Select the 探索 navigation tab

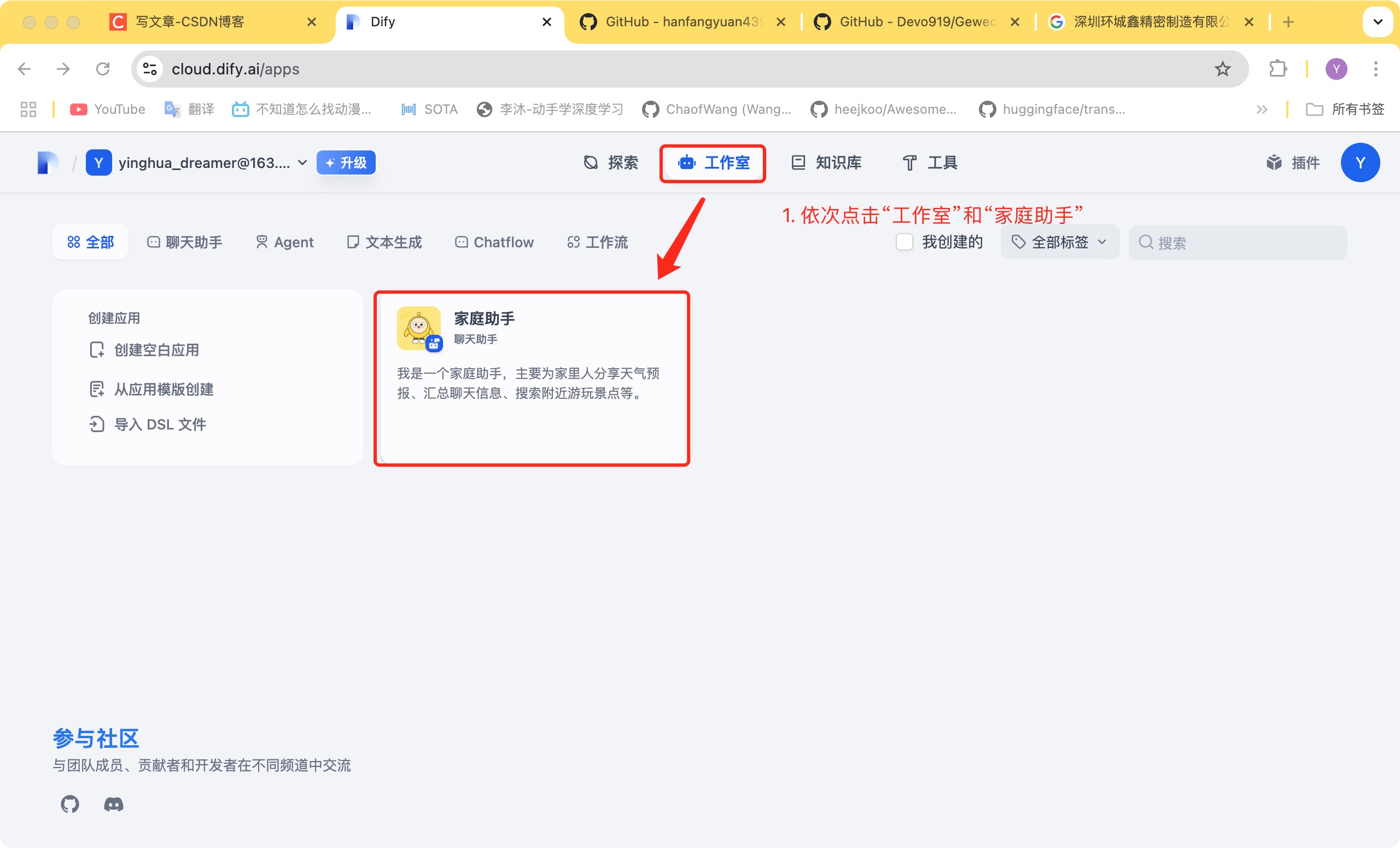pos(611,163)
